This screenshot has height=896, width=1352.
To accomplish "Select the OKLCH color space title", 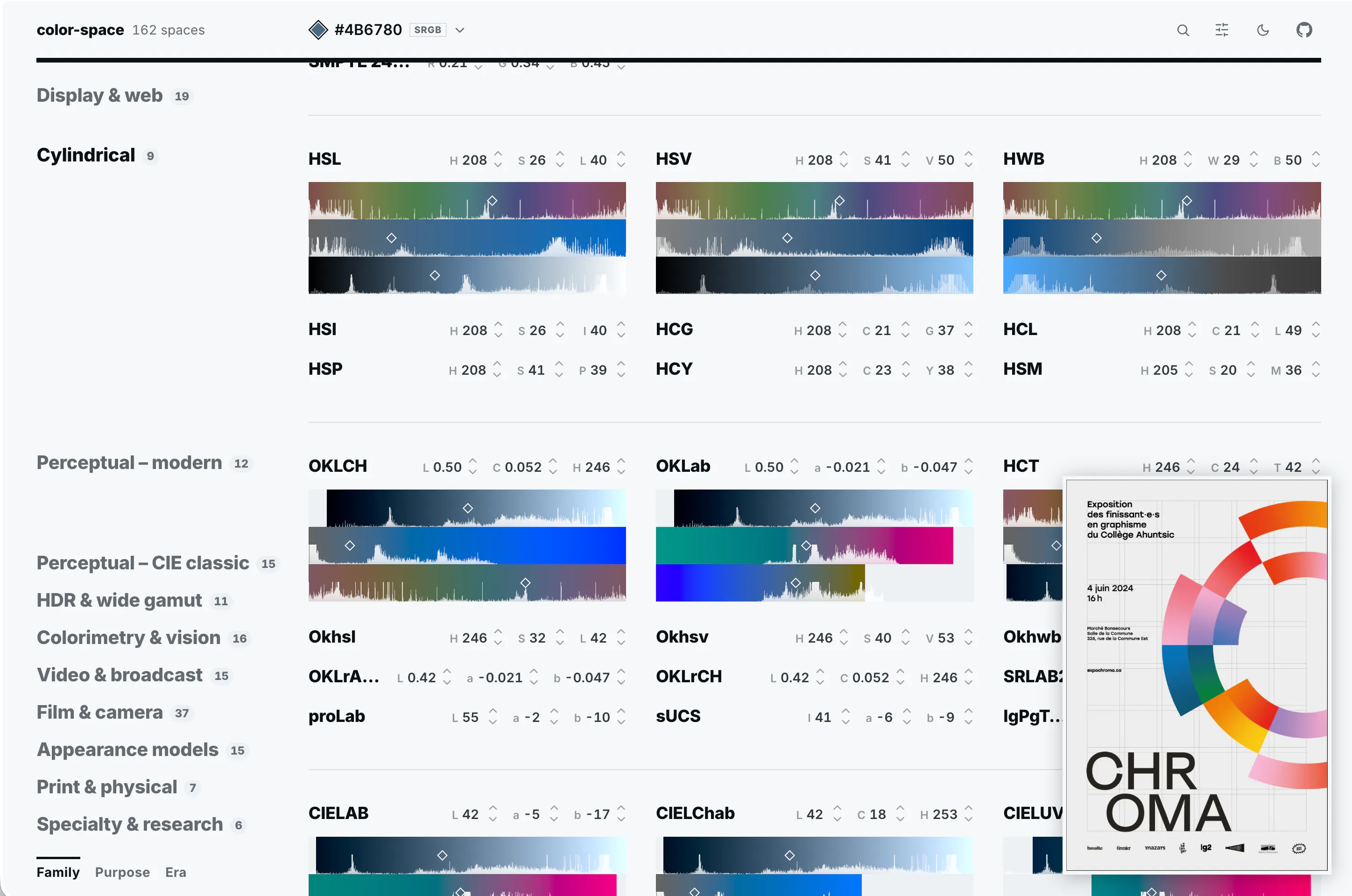I will (338, 466).
